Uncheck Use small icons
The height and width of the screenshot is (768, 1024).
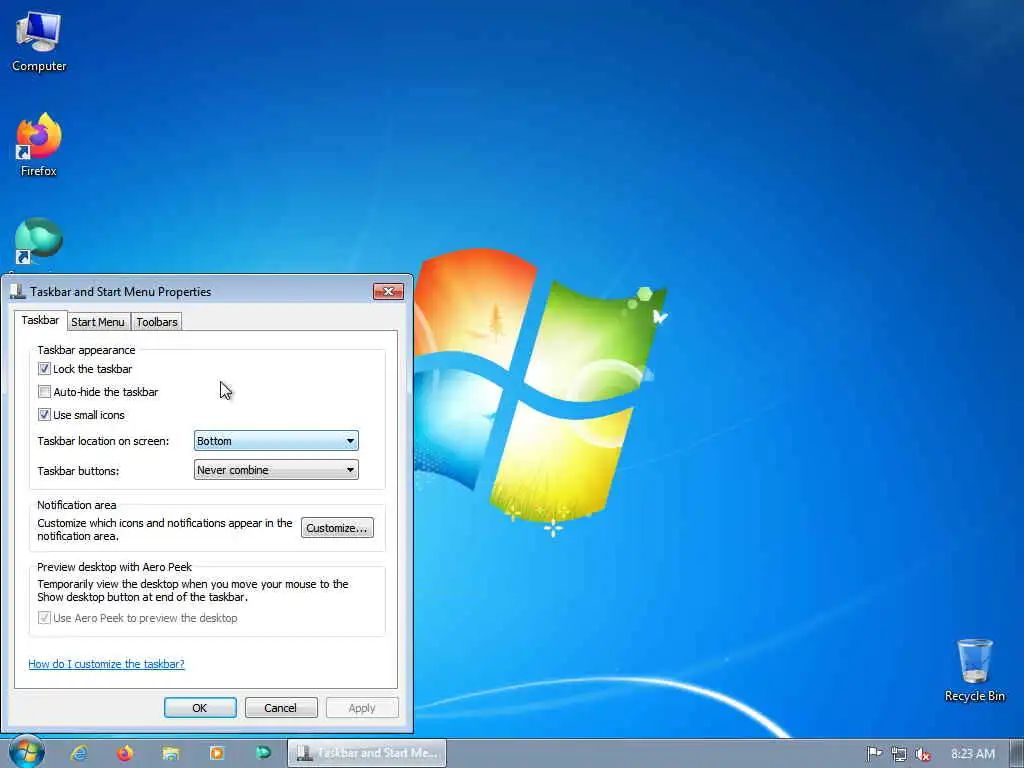coord(44,415)
